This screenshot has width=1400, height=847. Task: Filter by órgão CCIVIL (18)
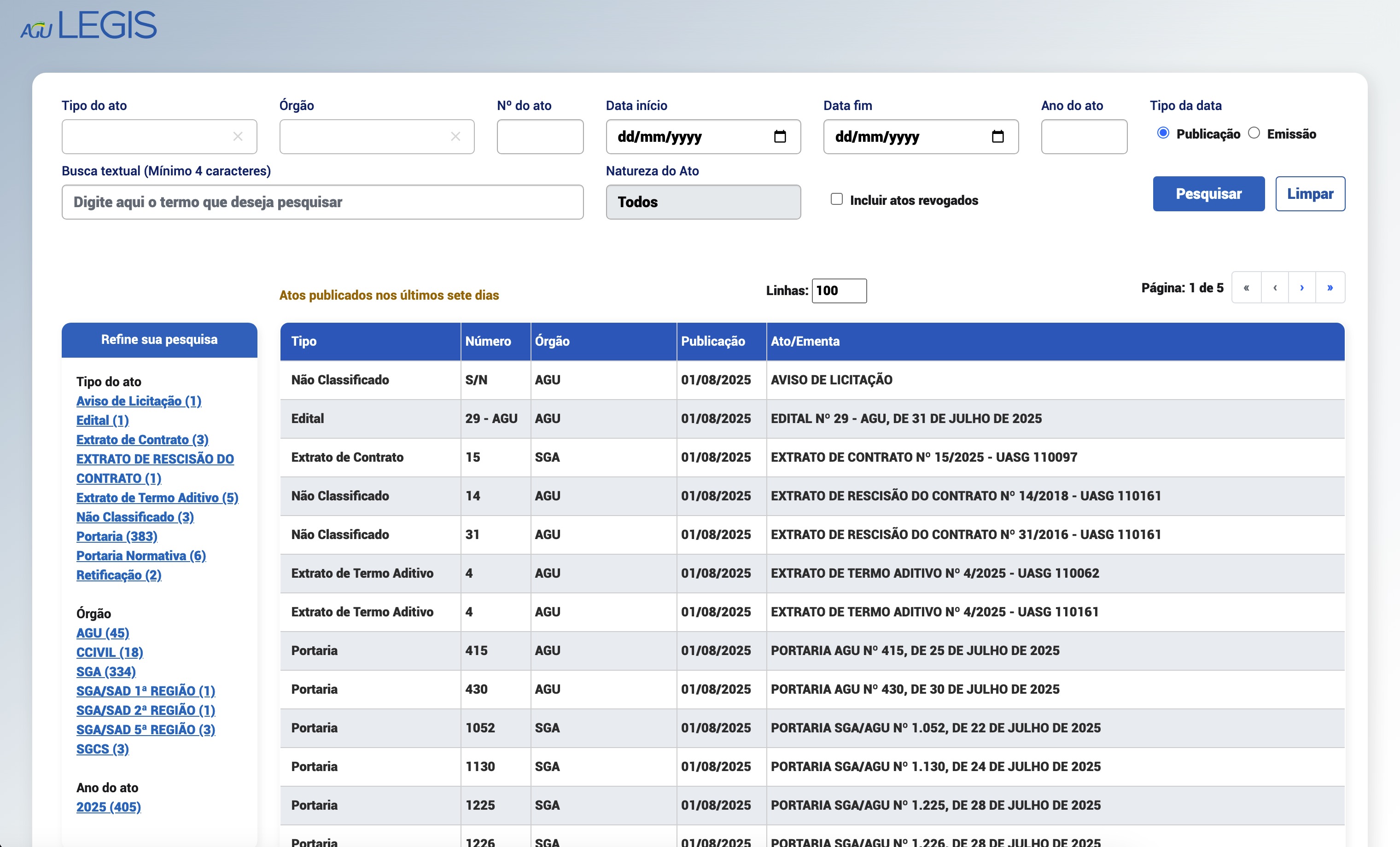[110, 652]
